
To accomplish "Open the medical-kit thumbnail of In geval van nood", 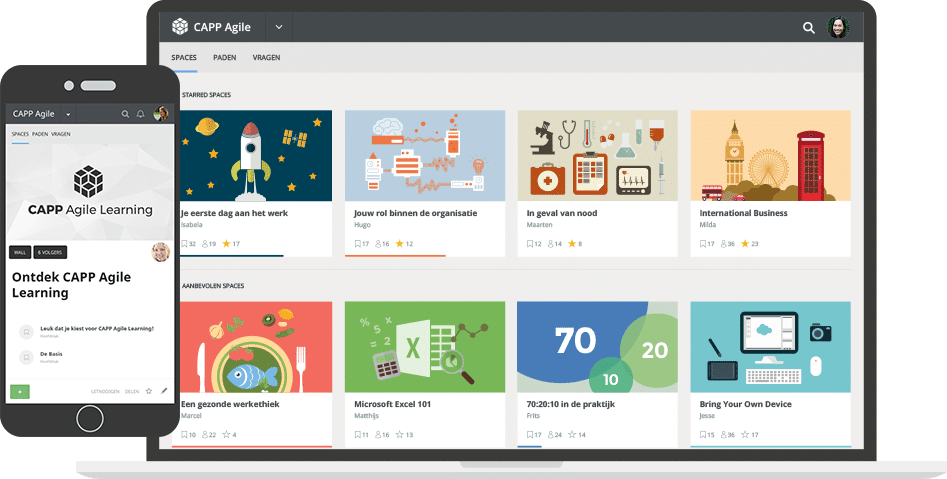I will (597, 156).
